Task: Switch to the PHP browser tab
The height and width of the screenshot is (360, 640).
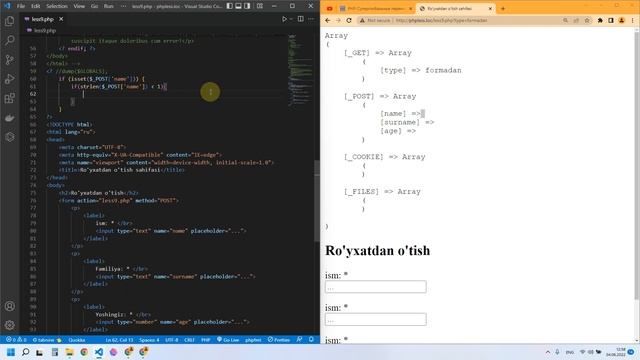Action: 376,9
